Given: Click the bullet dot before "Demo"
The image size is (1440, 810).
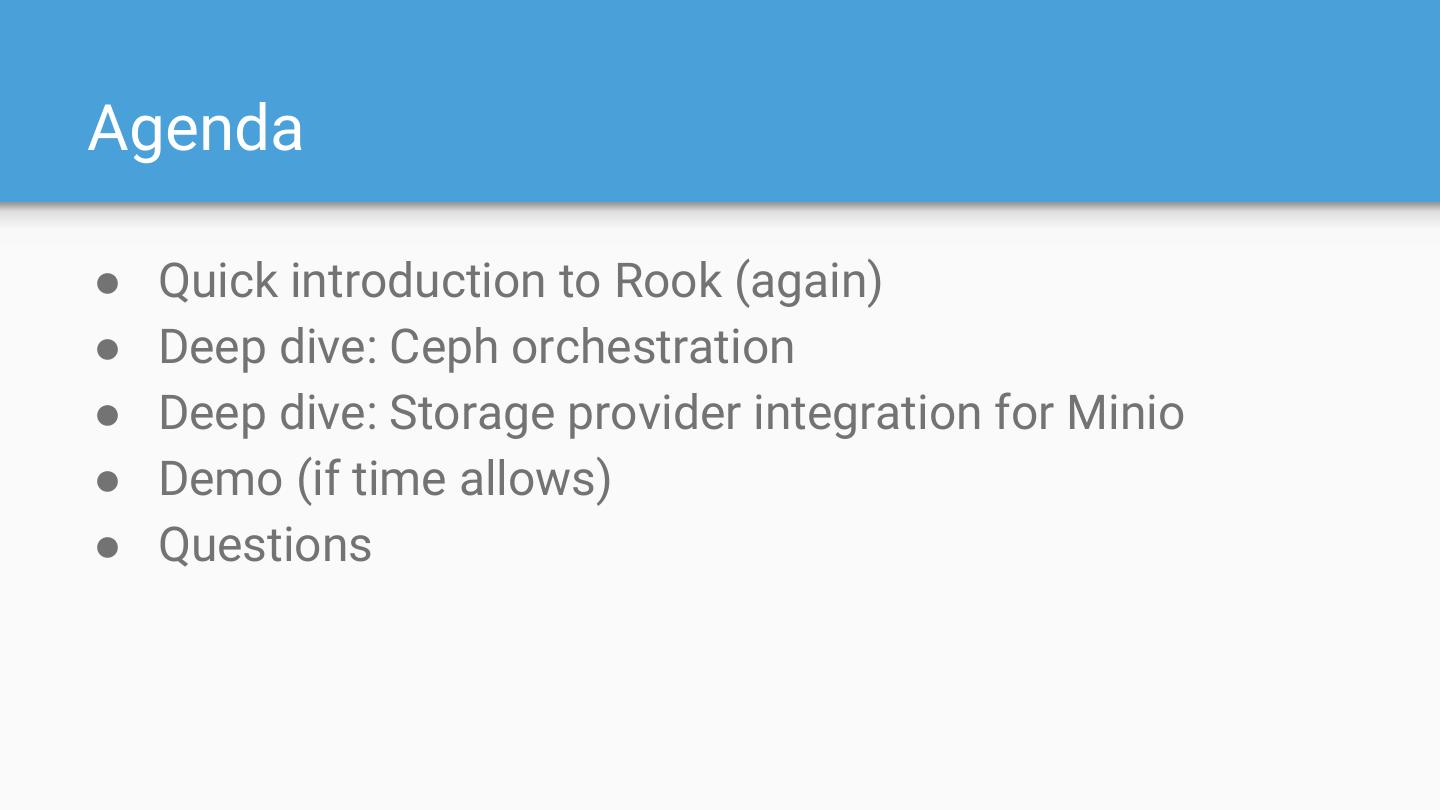Looking at the screenshot, I should coord(108,481).
